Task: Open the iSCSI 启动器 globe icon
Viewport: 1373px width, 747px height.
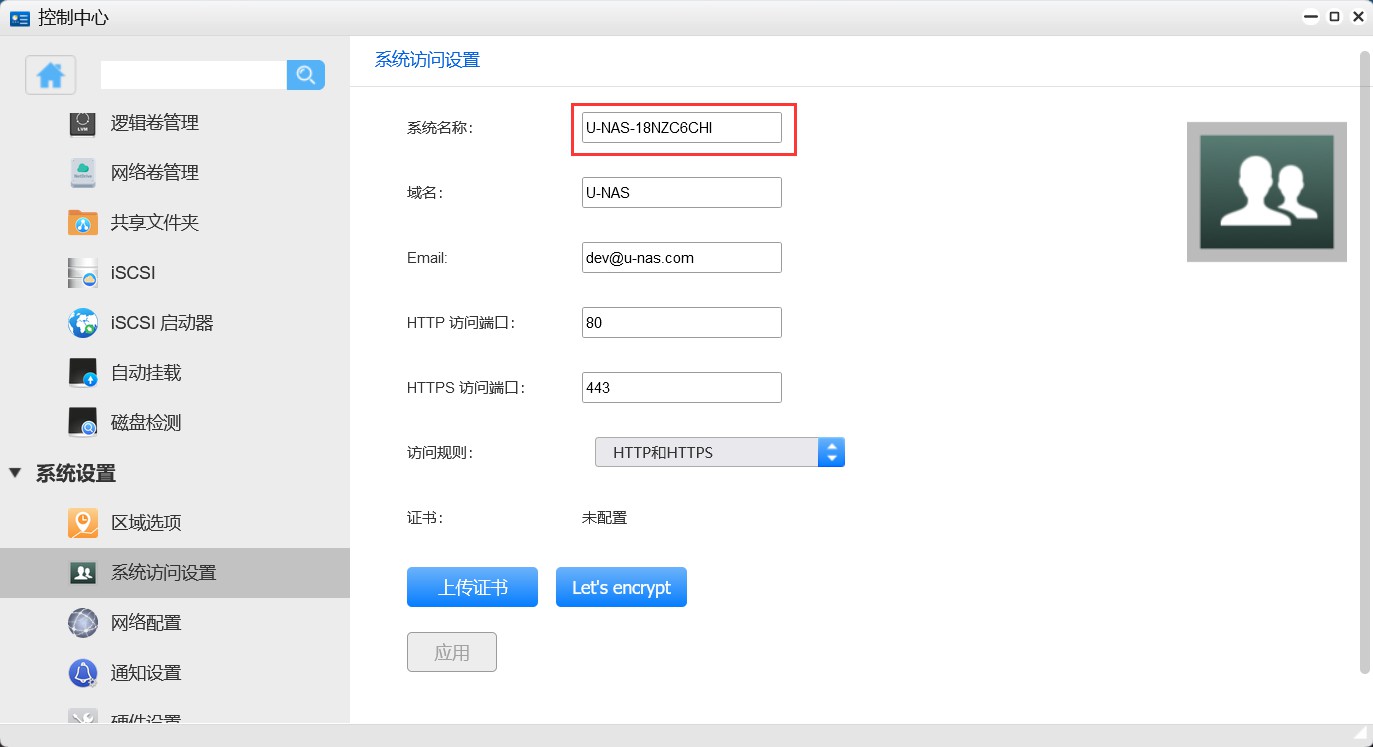Action: click(x=83, y=323)
